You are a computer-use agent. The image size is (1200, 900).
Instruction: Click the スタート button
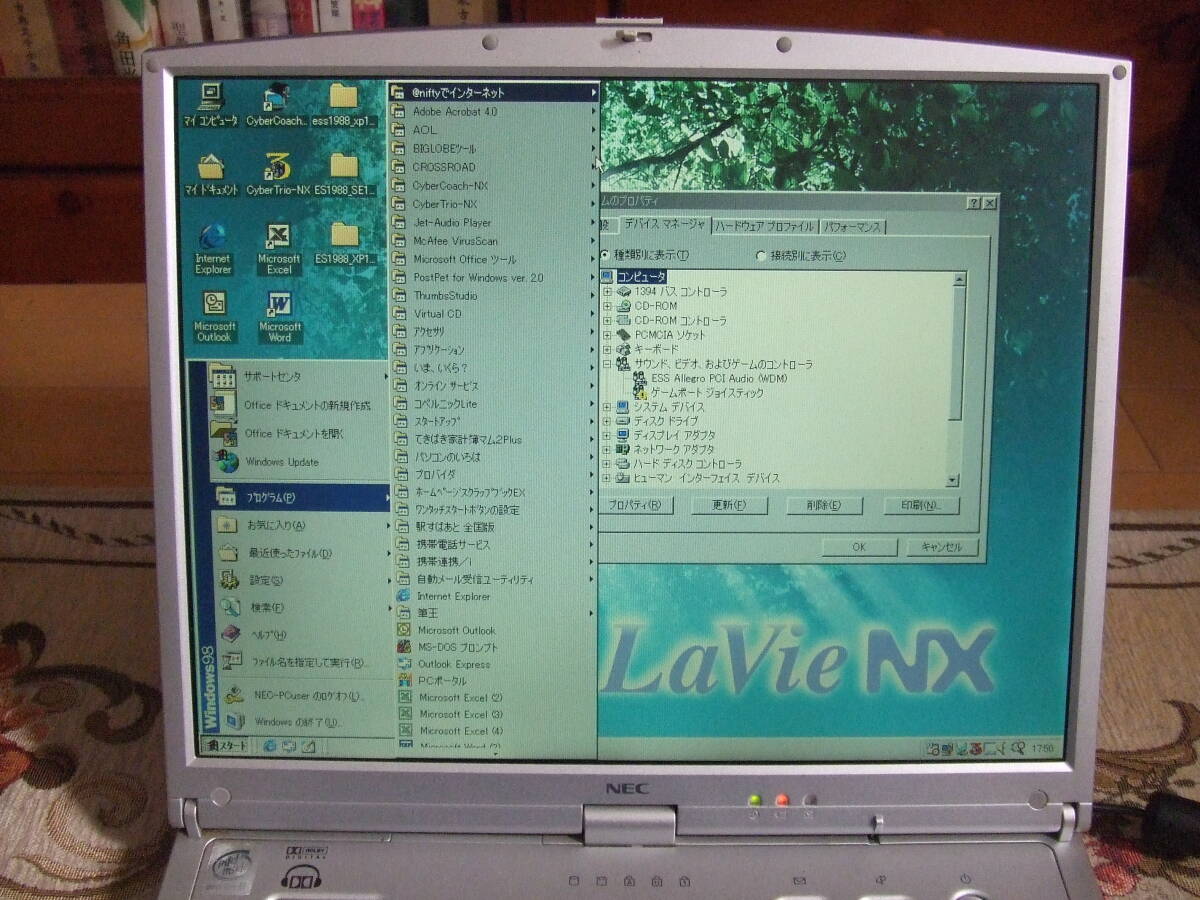pyautogui.click(x=225, y=746)
